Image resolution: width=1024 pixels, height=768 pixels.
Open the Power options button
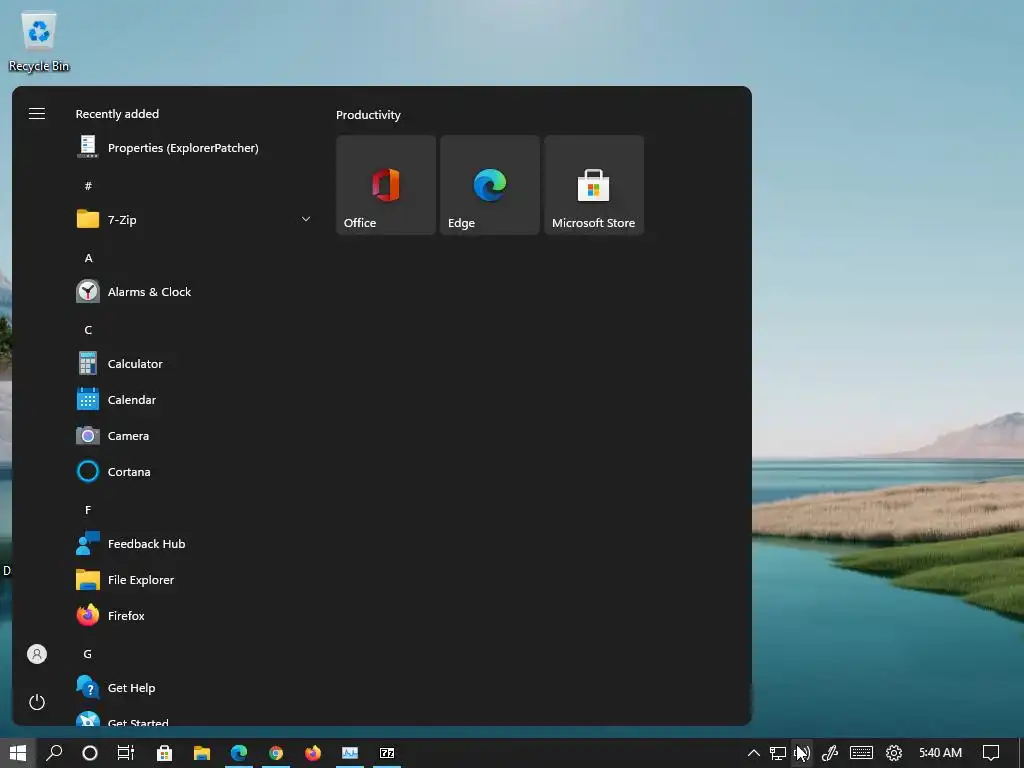37,702
